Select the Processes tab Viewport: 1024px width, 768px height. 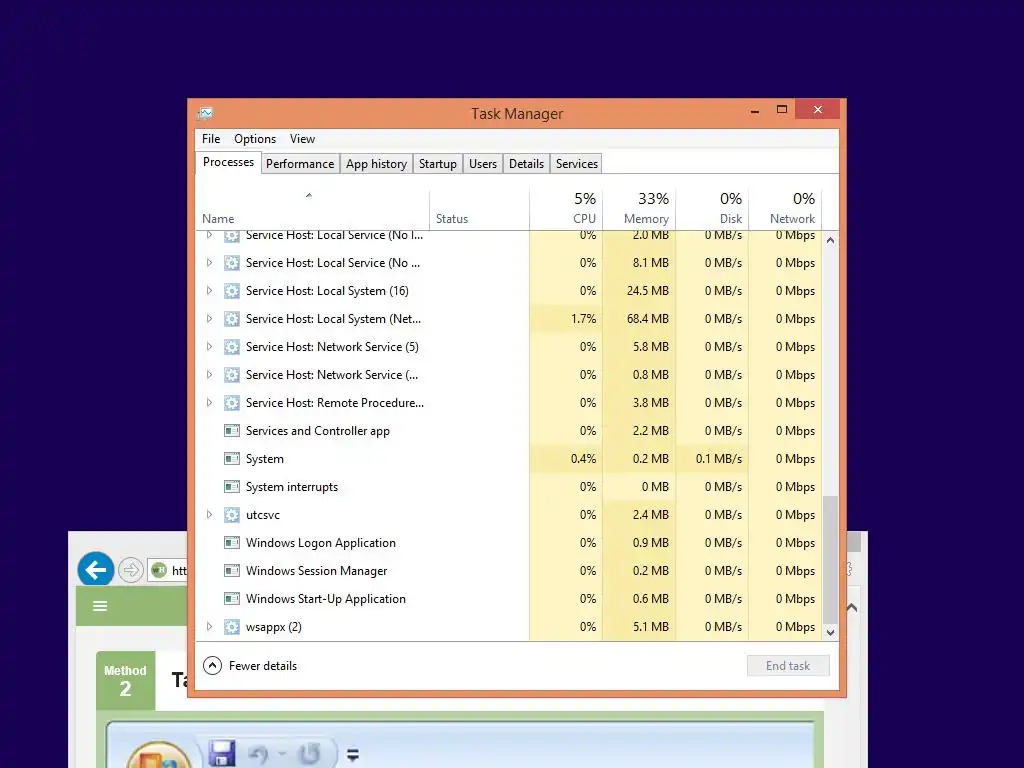[x=228, y=162]
